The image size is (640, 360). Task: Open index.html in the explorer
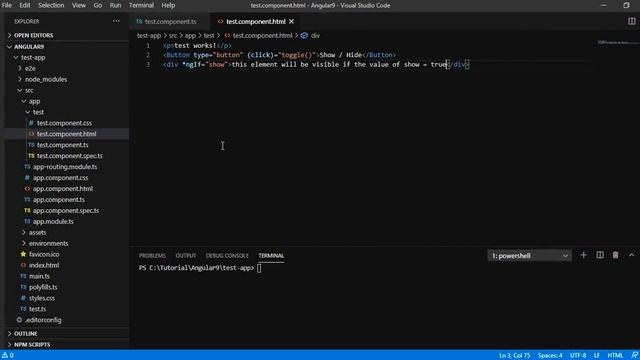pyautogui.click(x=44, y=265)
